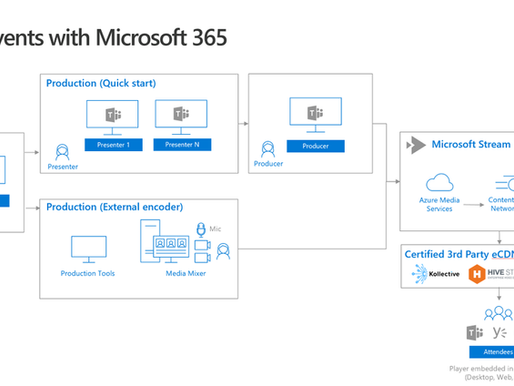Click the Presenter 1 monitor Teams icon

coord(113,115)
